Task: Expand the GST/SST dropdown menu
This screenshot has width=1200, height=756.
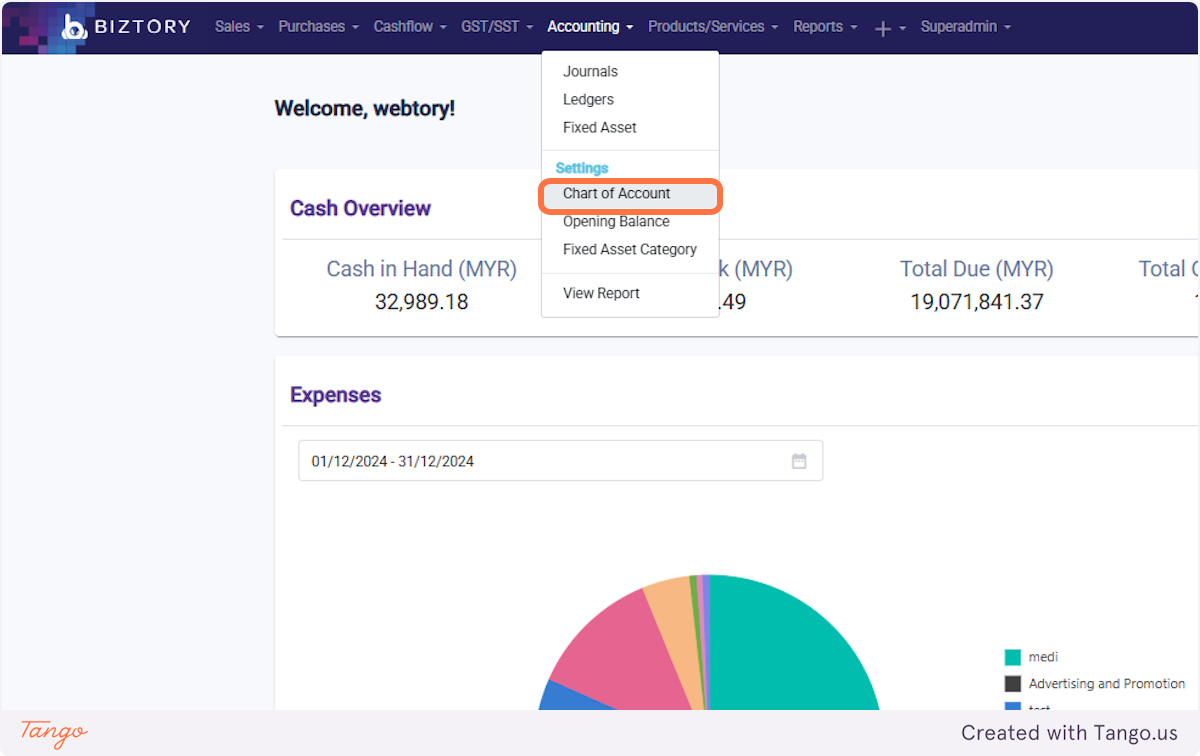Action: click(497, 27)
